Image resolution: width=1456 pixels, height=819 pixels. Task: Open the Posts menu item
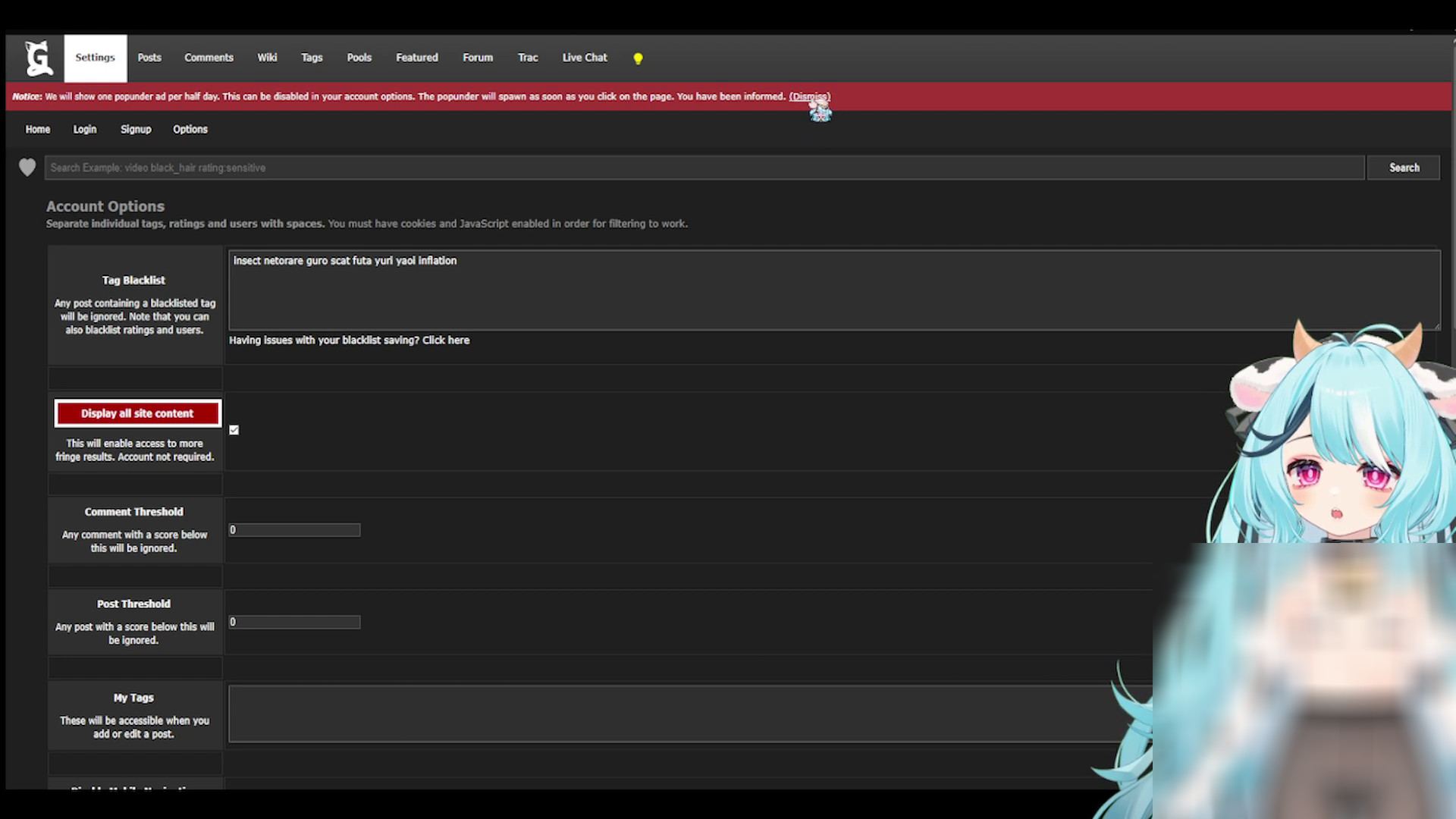pyautogui.click(x=149, y=58)
